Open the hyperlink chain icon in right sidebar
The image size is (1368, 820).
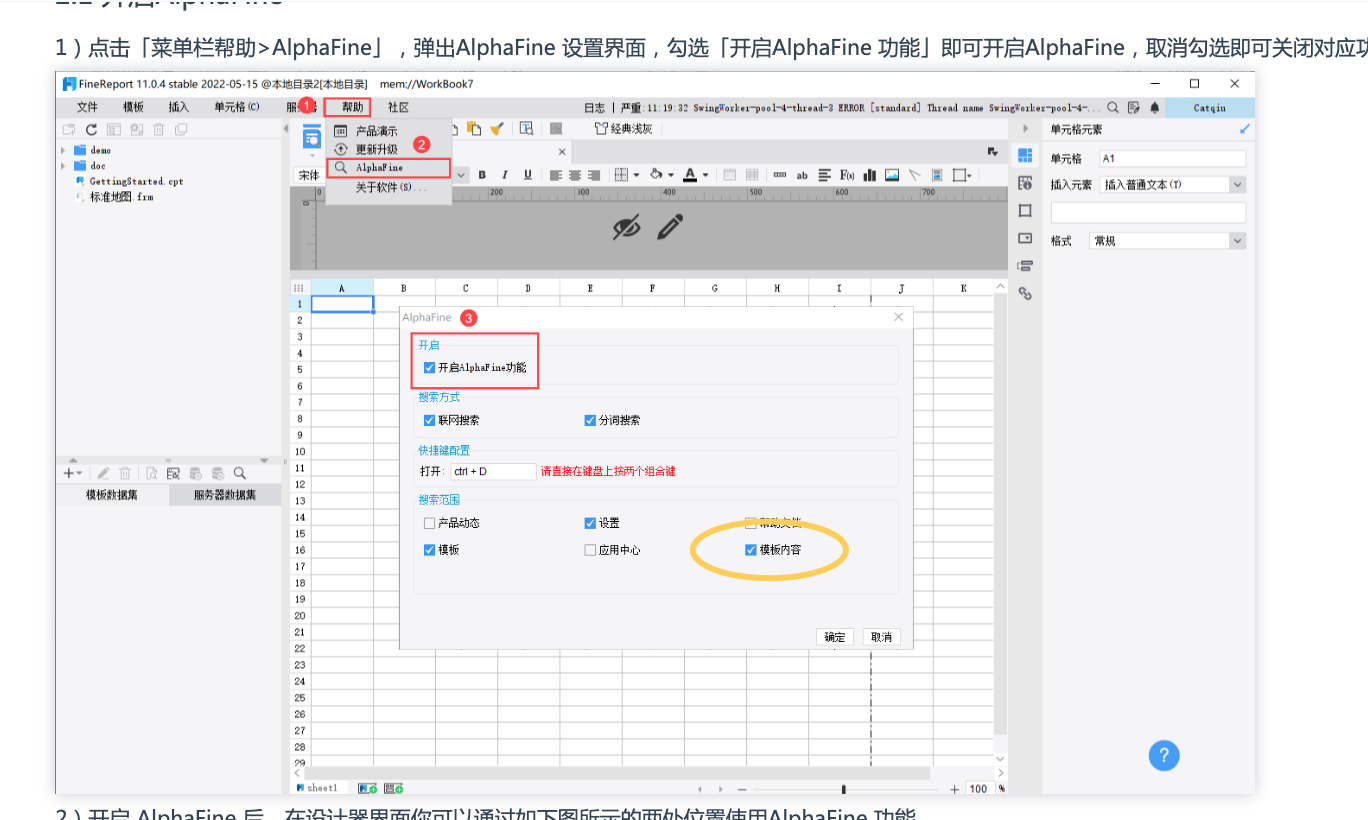point(1025,293)
